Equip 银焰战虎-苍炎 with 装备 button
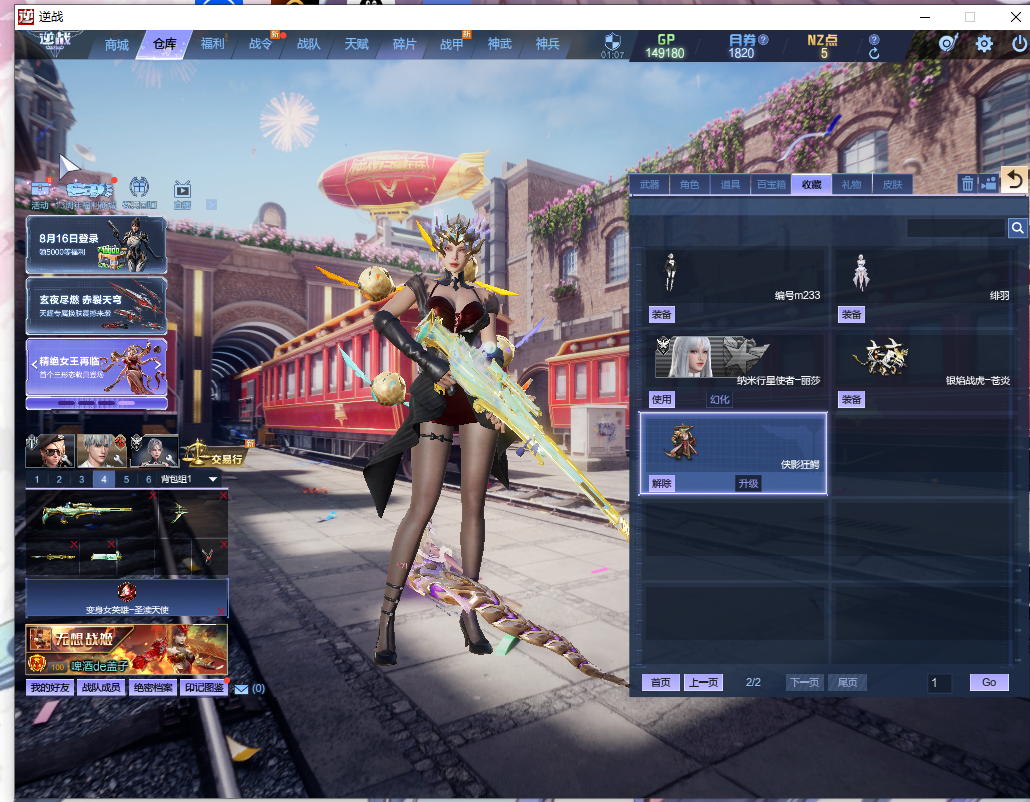 [851, 399]
